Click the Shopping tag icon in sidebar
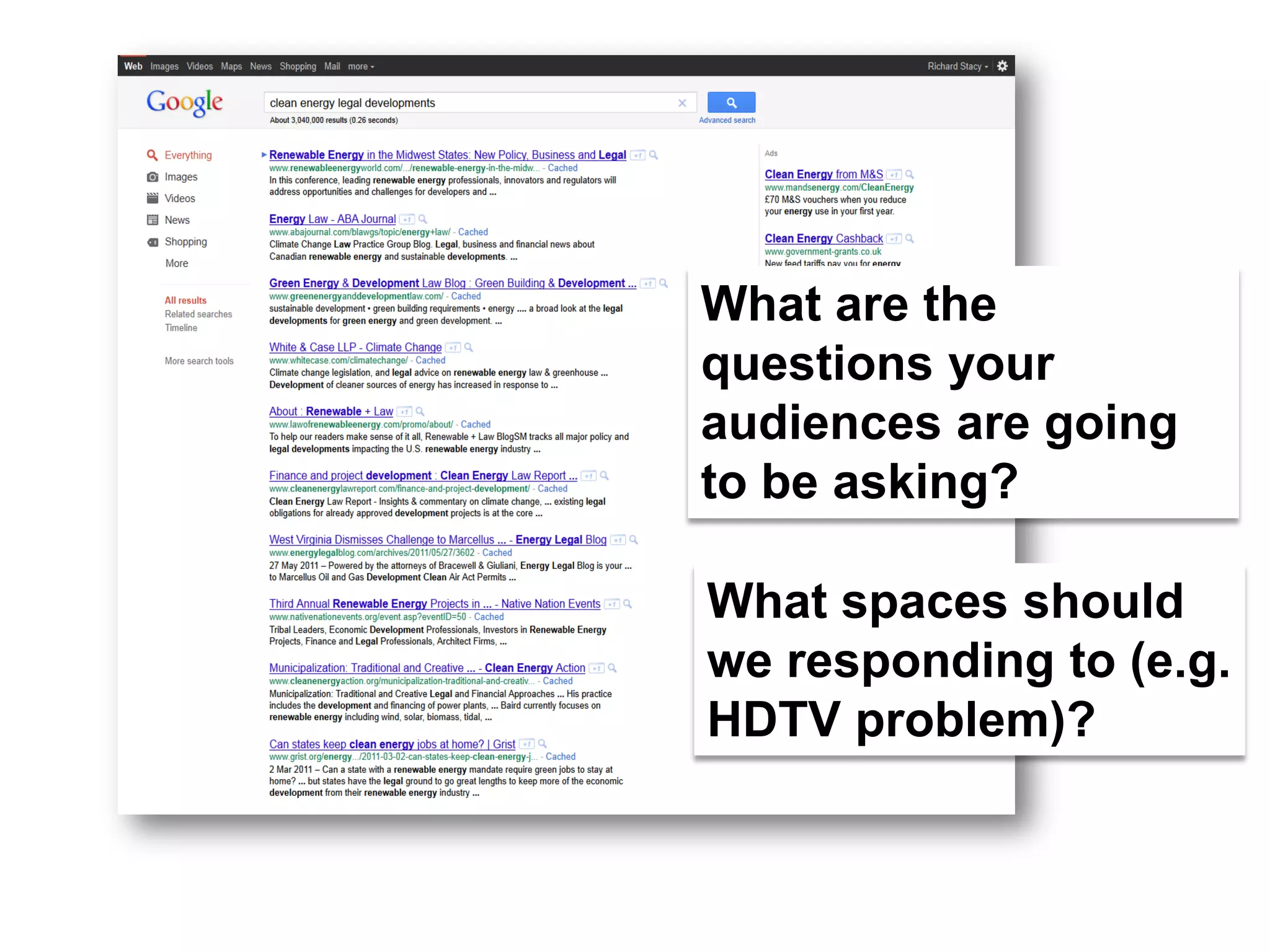Screen dimensions: 1270x952 click(x=152, y=242)
